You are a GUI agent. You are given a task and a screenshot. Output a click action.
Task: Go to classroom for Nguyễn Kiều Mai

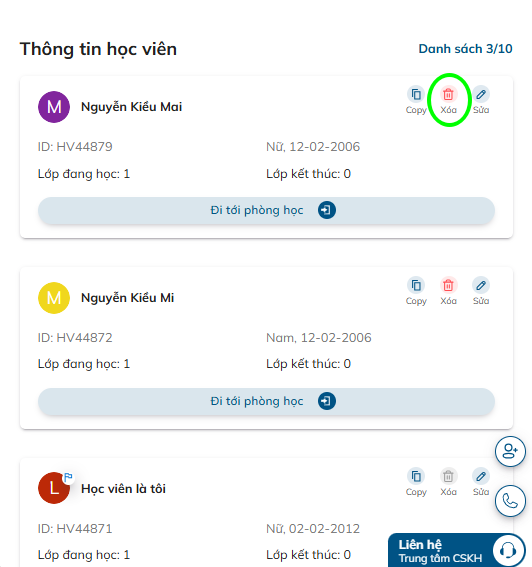[266, 210]
